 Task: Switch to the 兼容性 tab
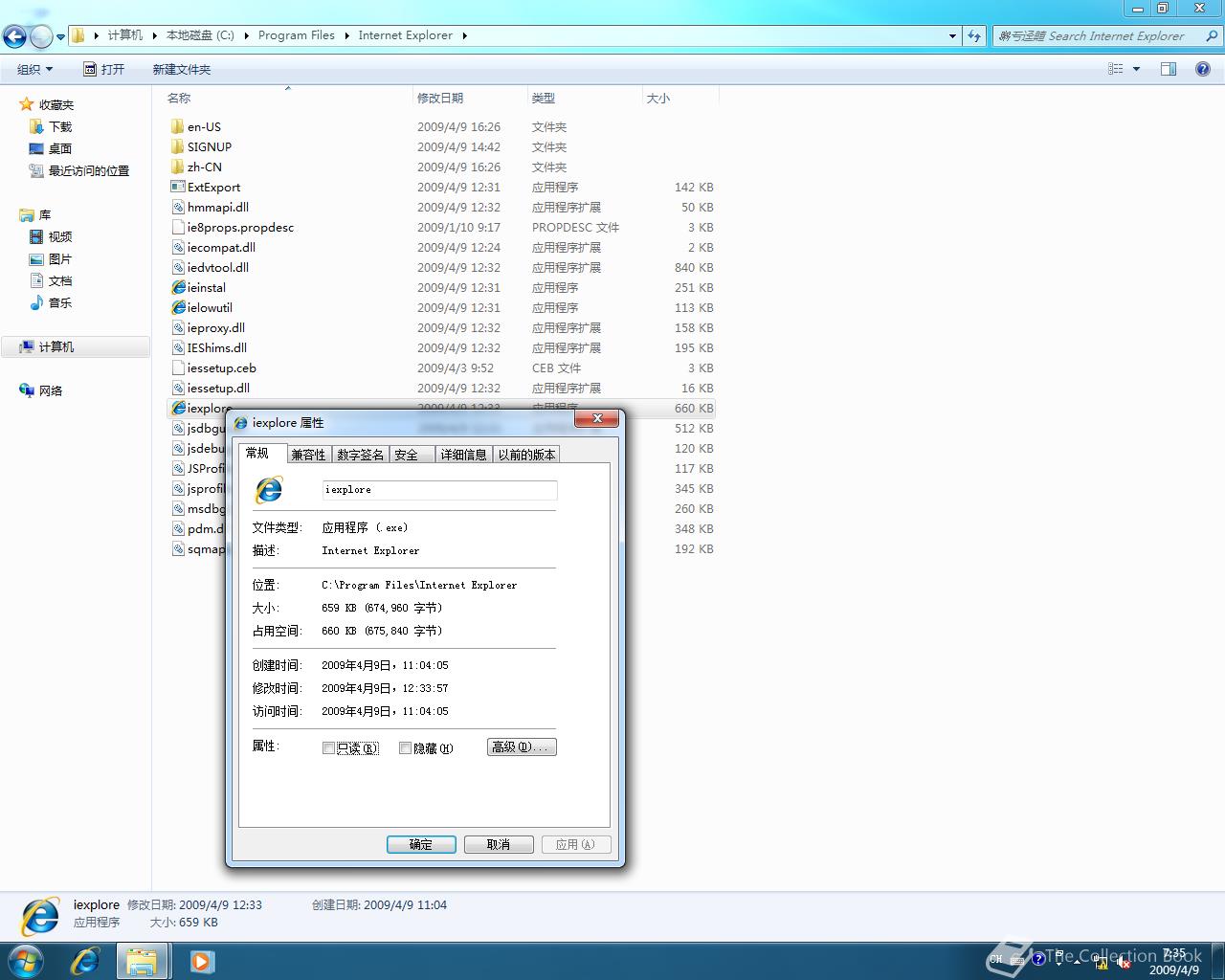[308, 455]
